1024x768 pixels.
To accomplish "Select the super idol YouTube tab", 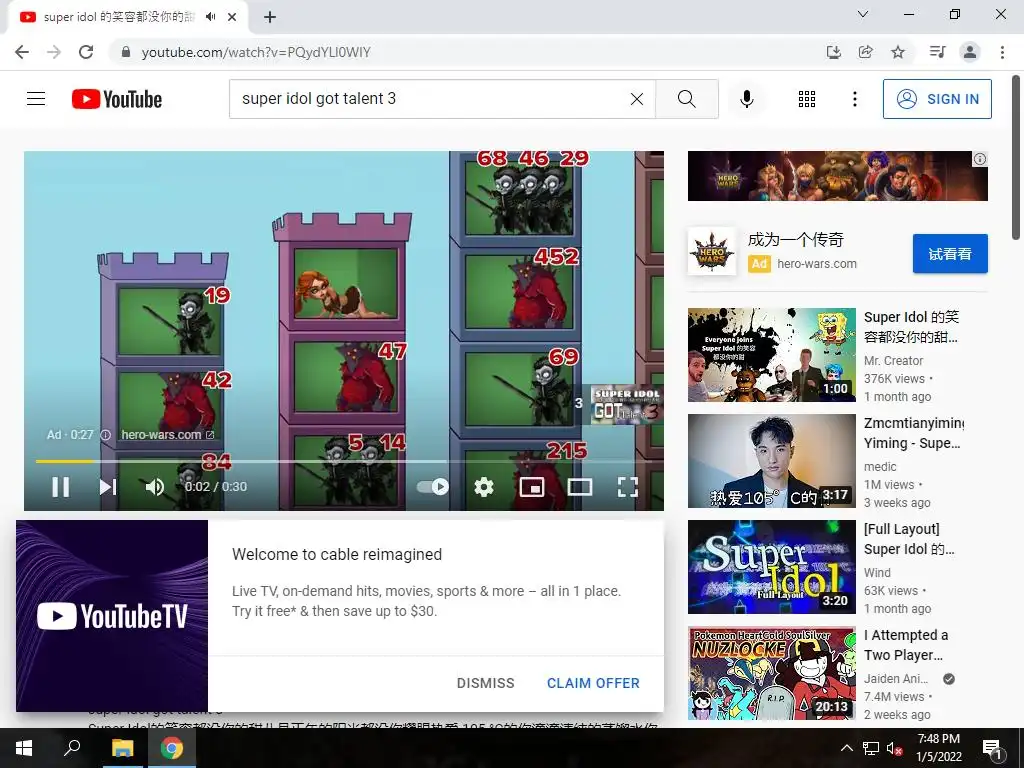I will click(118, 17).
